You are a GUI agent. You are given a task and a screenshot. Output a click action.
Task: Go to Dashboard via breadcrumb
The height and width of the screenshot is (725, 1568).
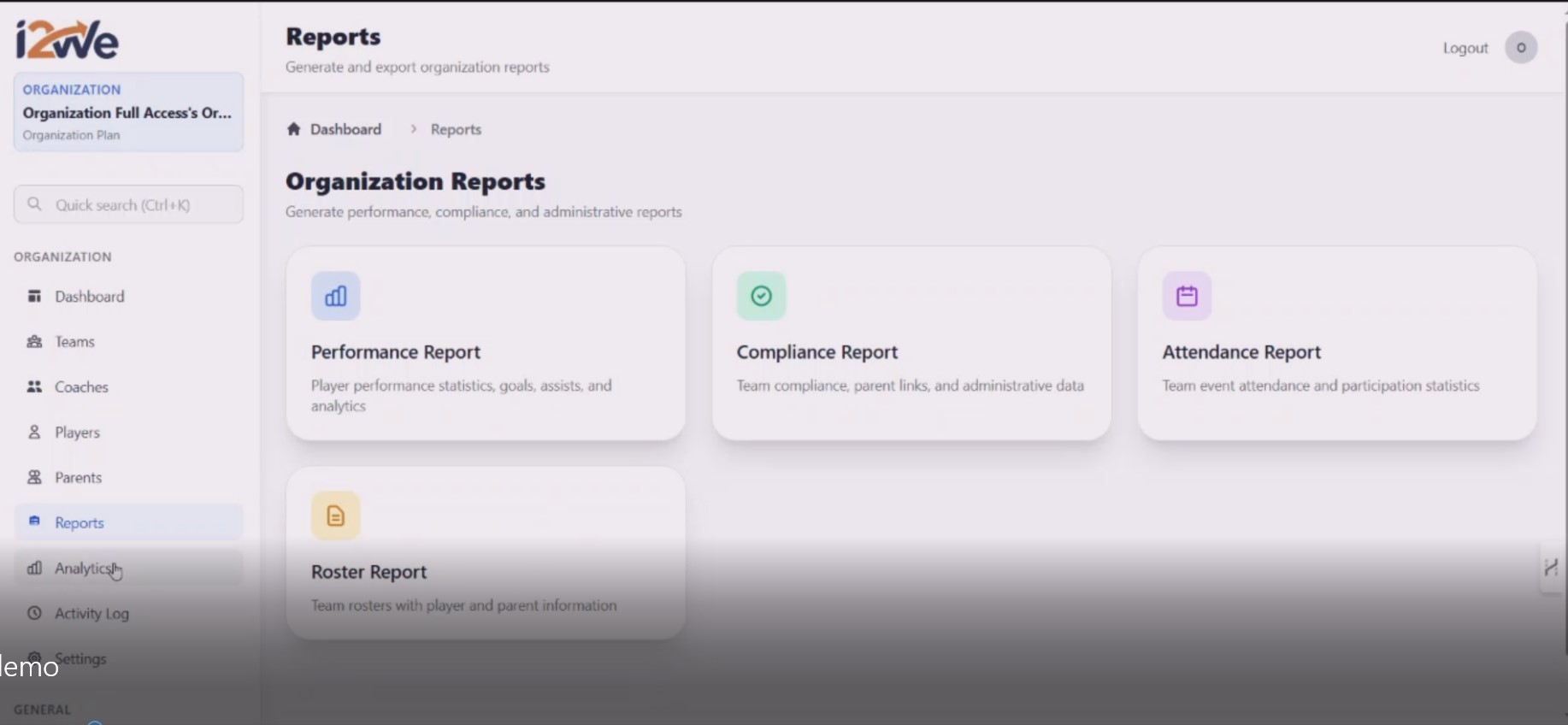point(345,129)
